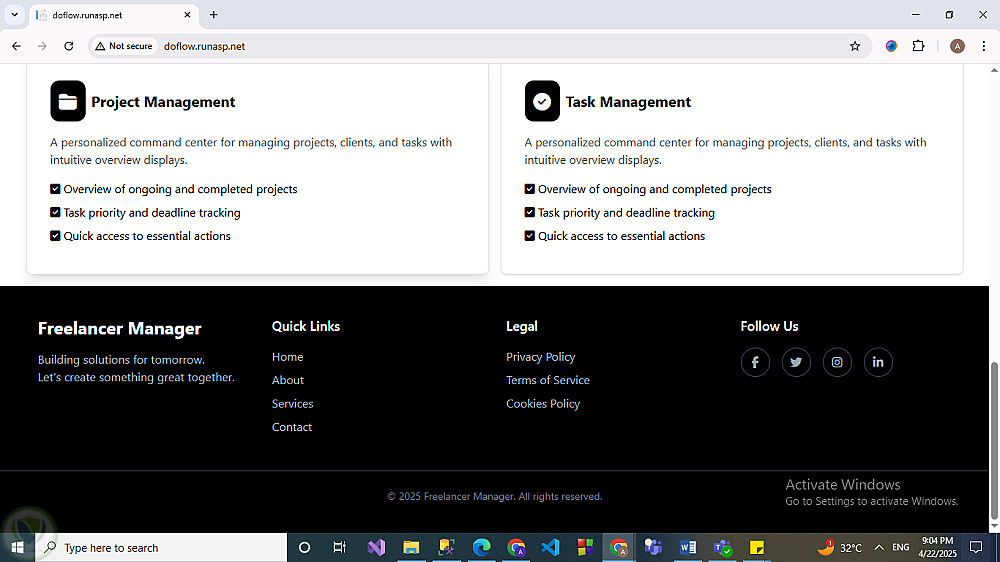Toggle Task Management overview of projects checkbox
1000x562 pixels.
click(530, 189)
